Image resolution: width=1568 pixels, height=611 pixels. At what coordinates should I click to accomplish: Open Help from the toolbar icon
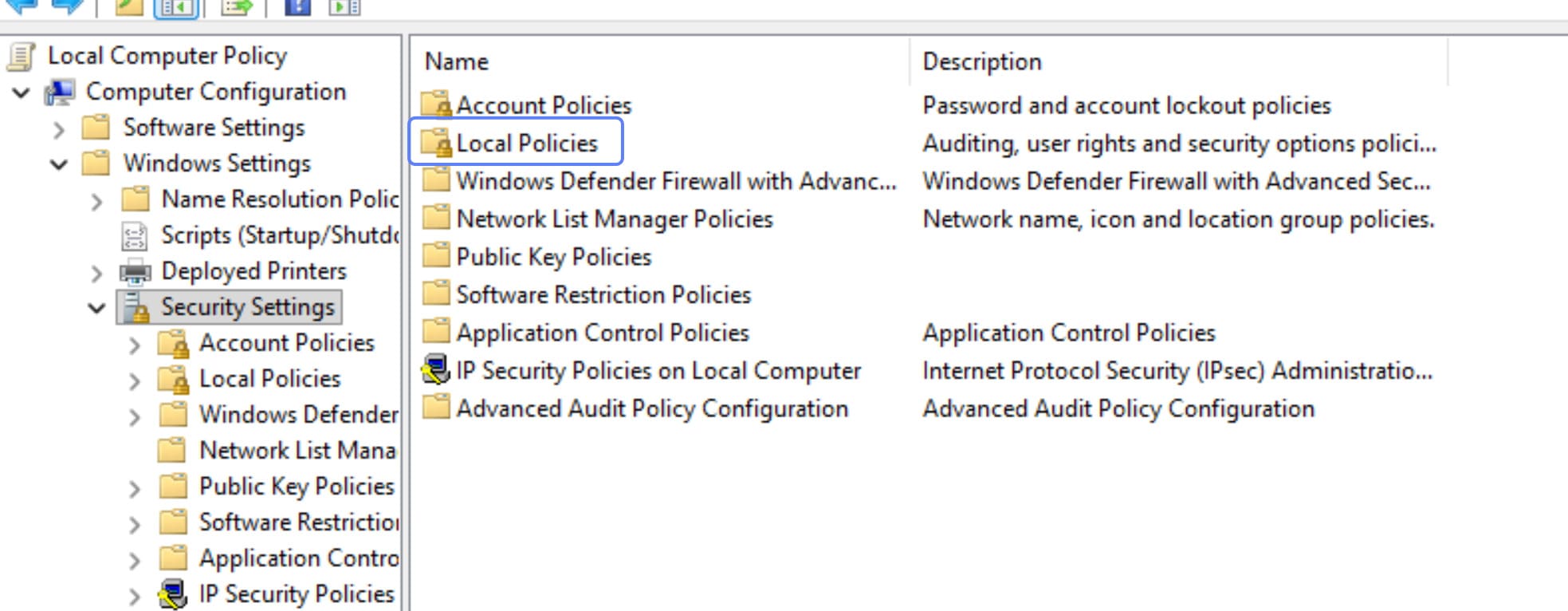[297, 7]
